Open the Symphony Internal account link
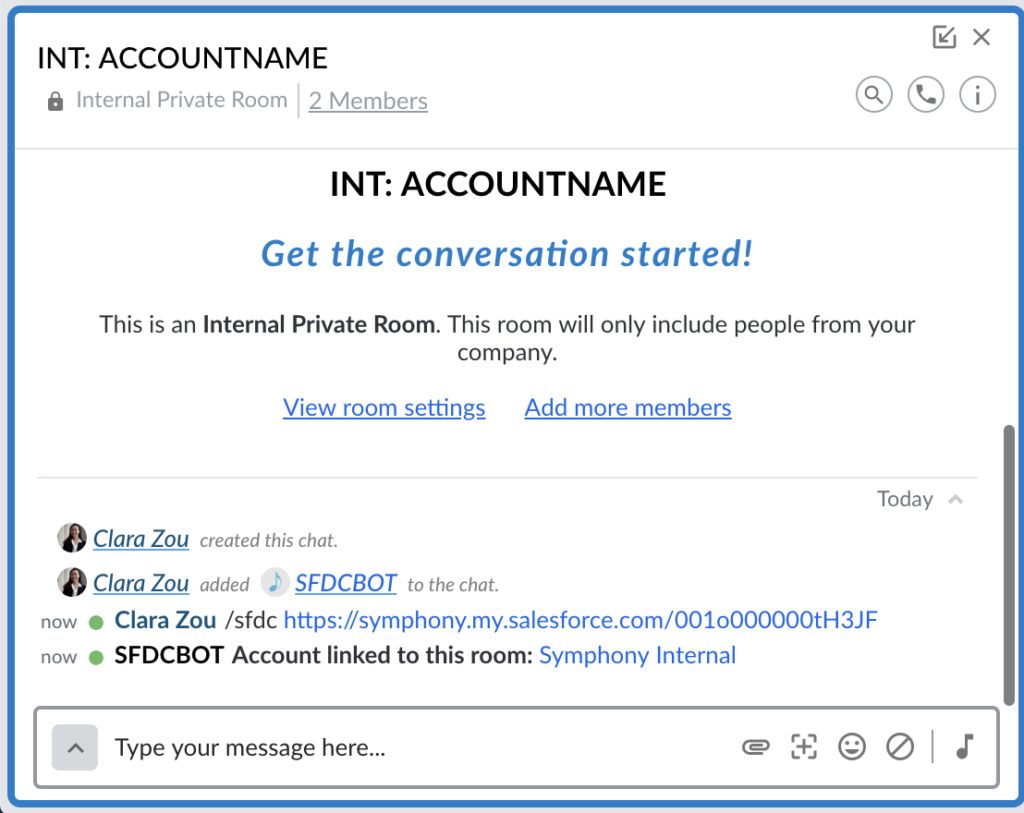 [x=637, y=655]
